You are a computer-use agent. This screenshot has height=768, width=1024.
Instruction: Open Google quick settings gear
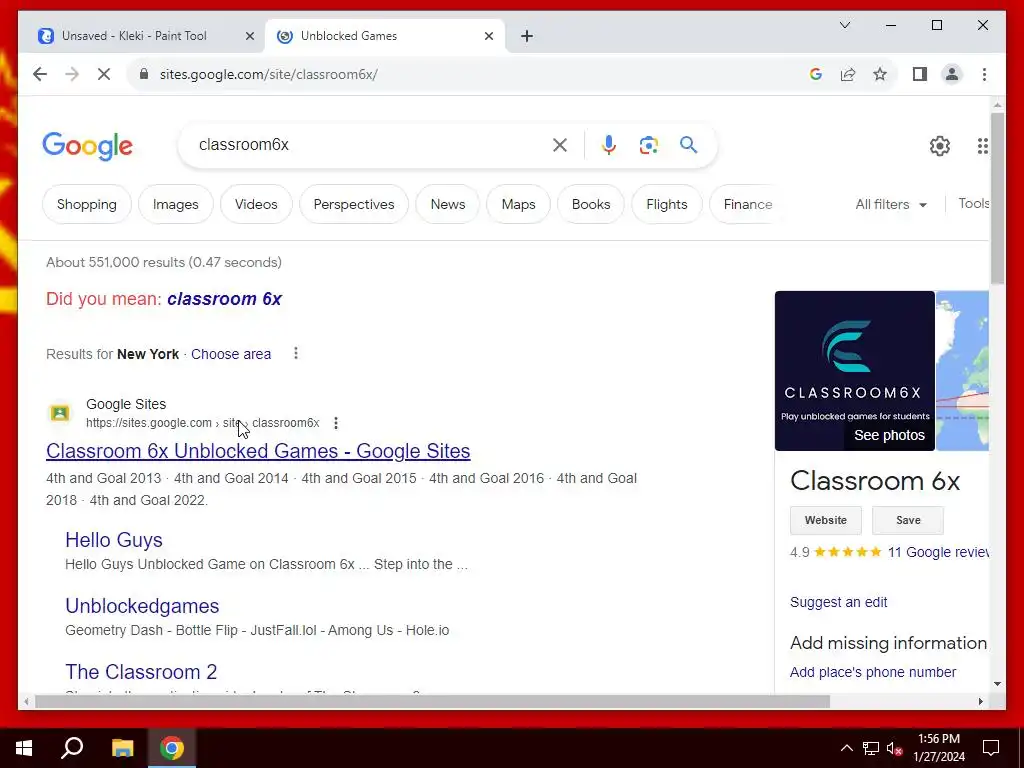pos(940,146)
